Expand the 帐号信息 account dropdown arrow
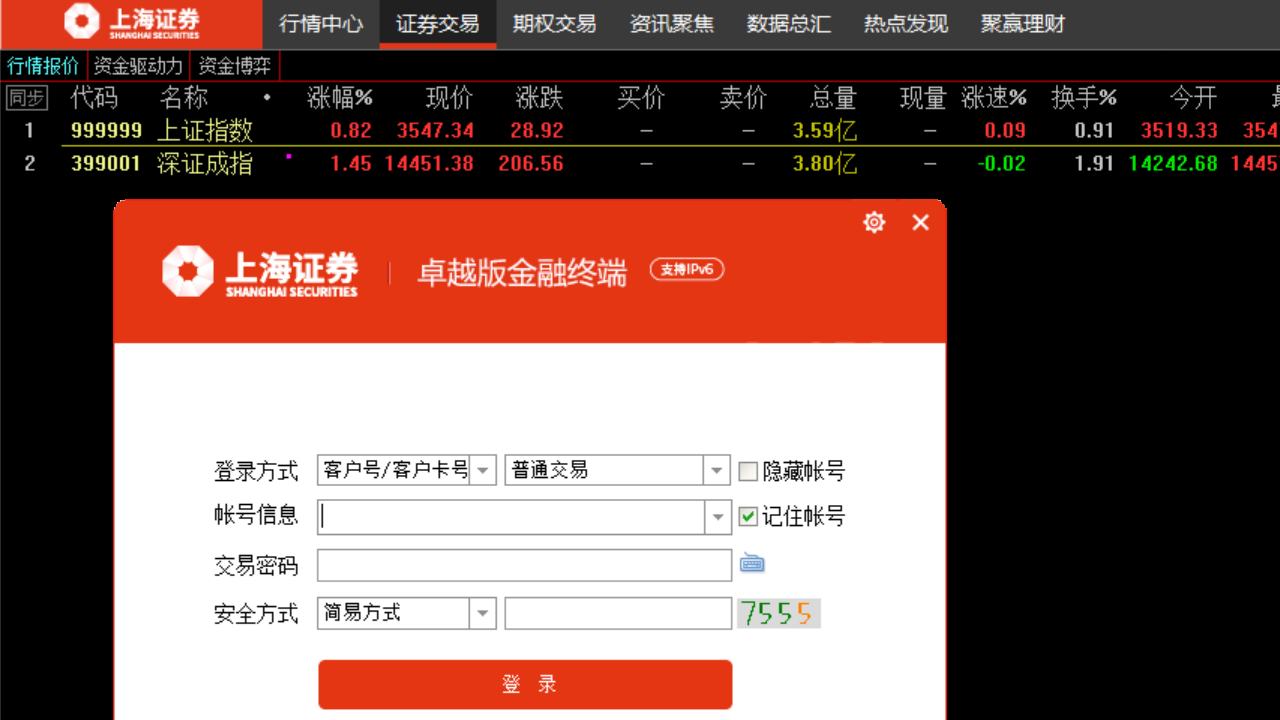The width and height of the screenshot is (1280, 720). pyautogui.click(x=718, y=516)
